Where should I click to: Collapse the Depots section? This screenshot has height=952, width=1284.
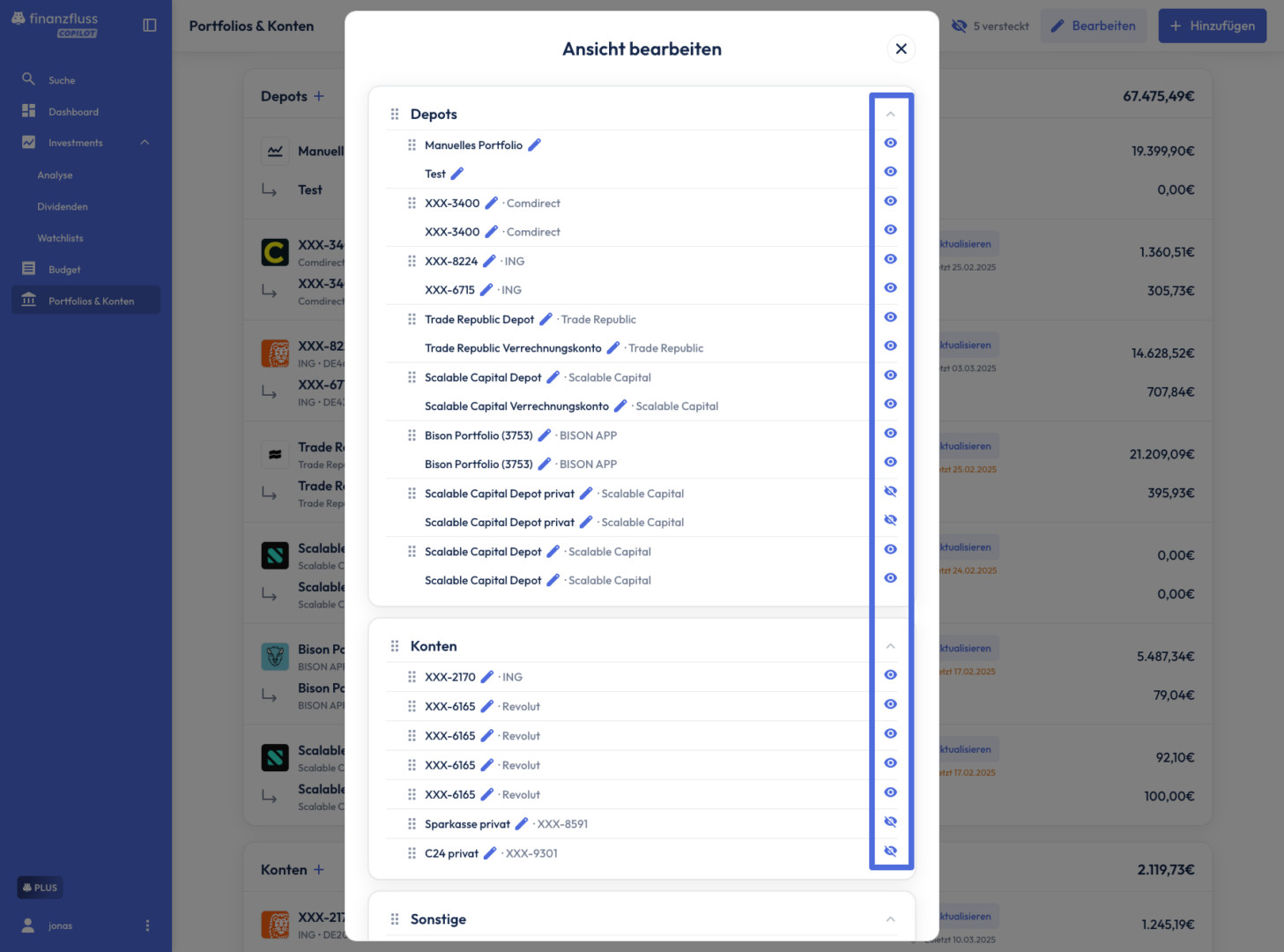[891, 114]
